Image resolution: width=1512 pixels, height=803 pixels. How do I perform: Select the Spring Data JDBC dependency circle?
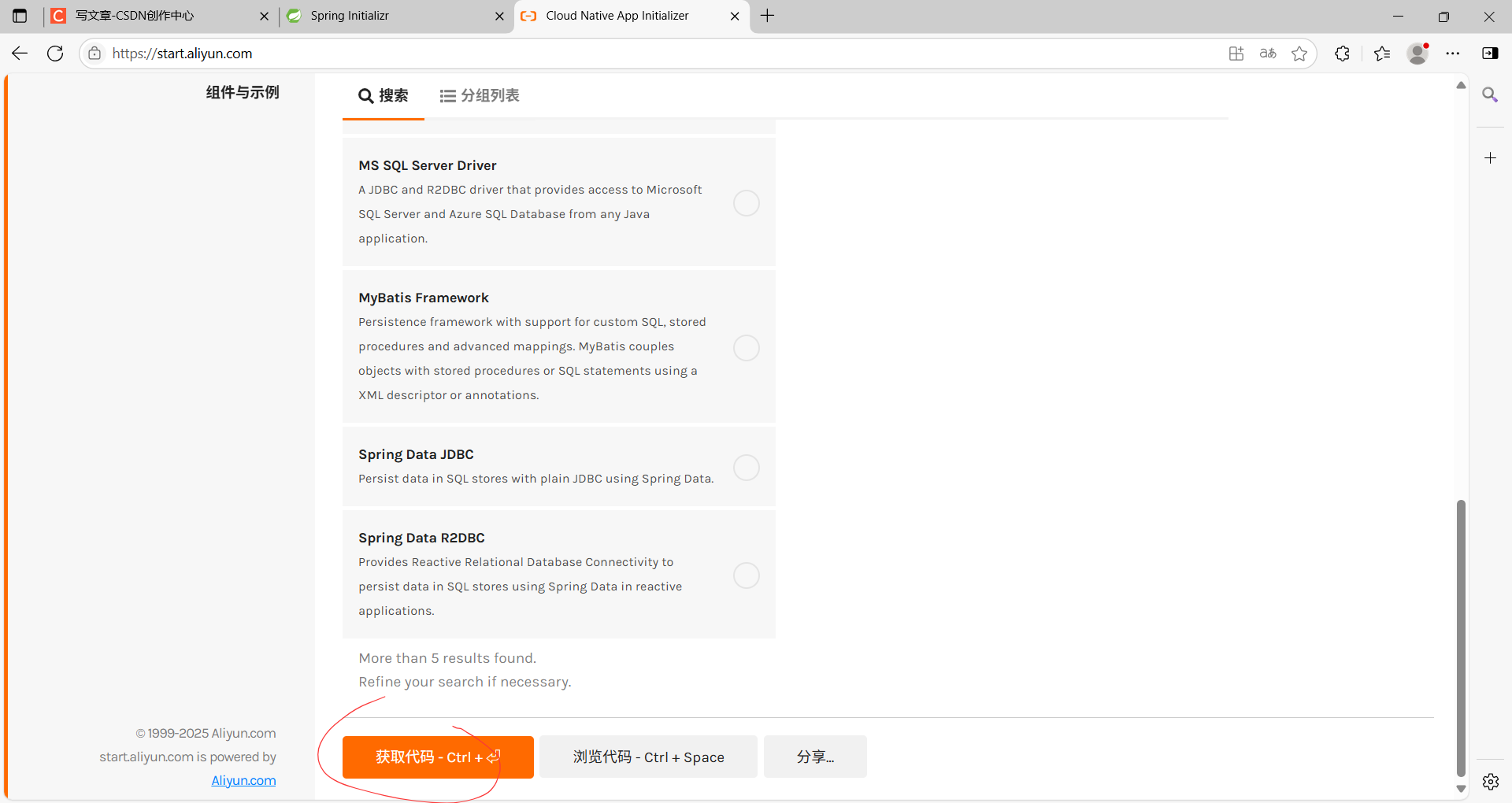(747, 468)
